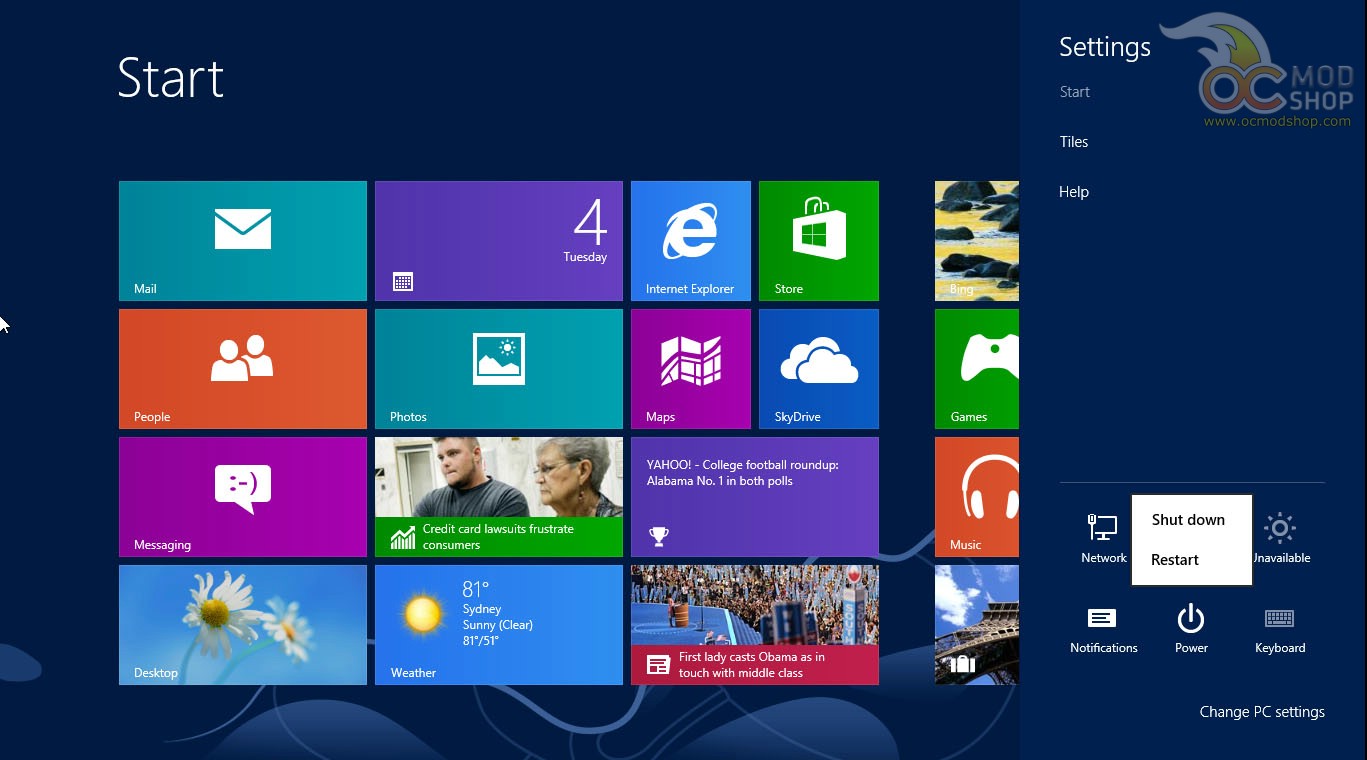The height and width of the screenshot is (760, 1367).
Task: Open the Keyboard icon
Action: pos(1280,630)
